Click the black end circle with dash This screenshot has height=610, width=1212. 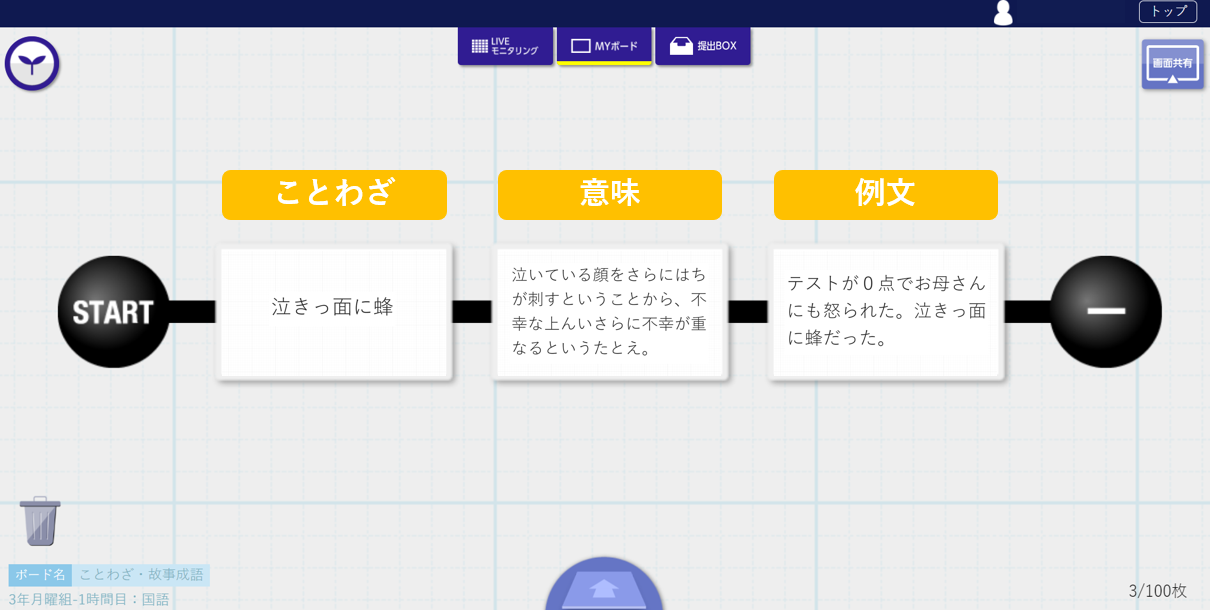pyautogui.click(x=1106, y=312)
